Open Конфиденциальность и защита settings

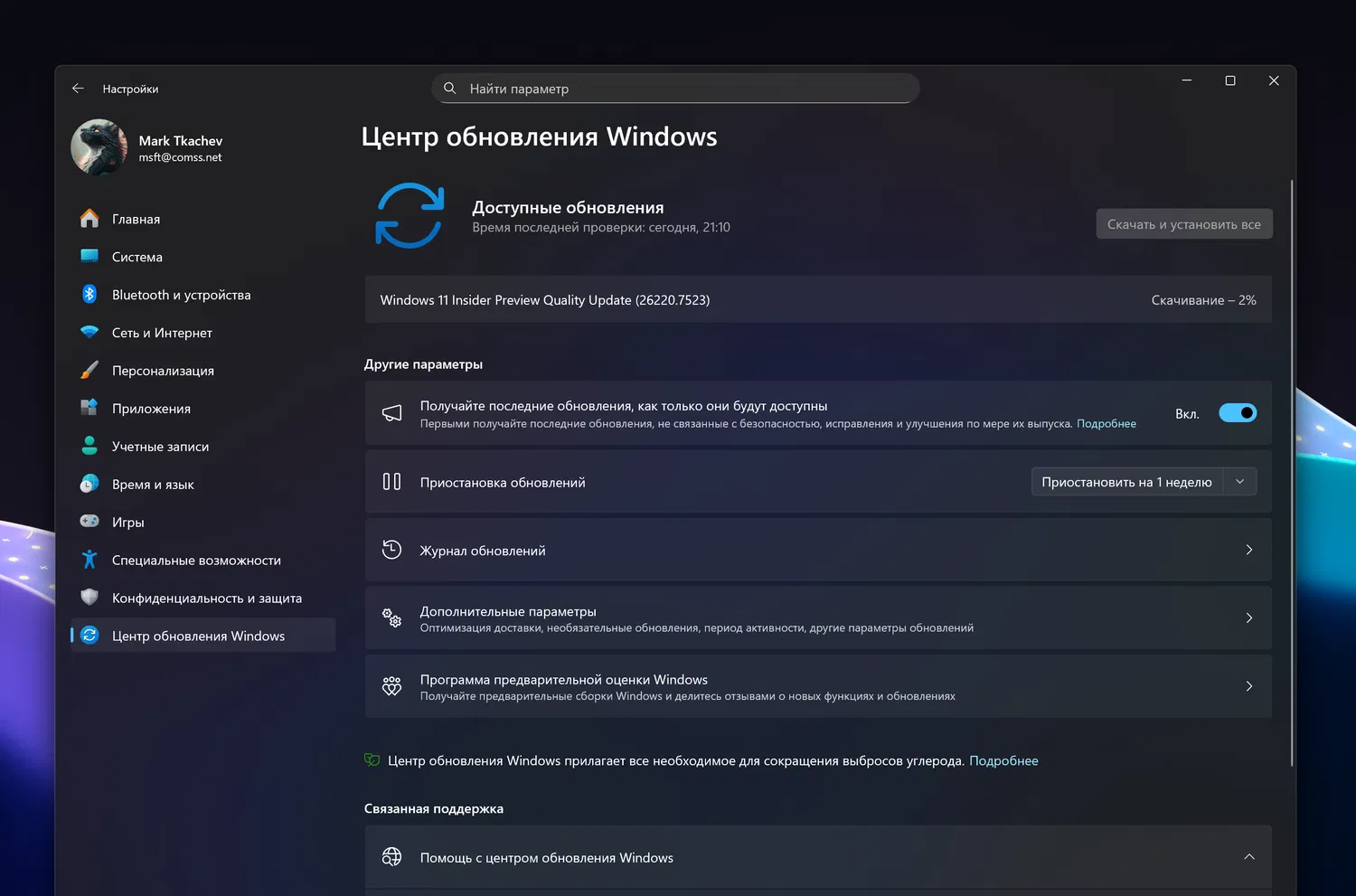pos(89,598)
